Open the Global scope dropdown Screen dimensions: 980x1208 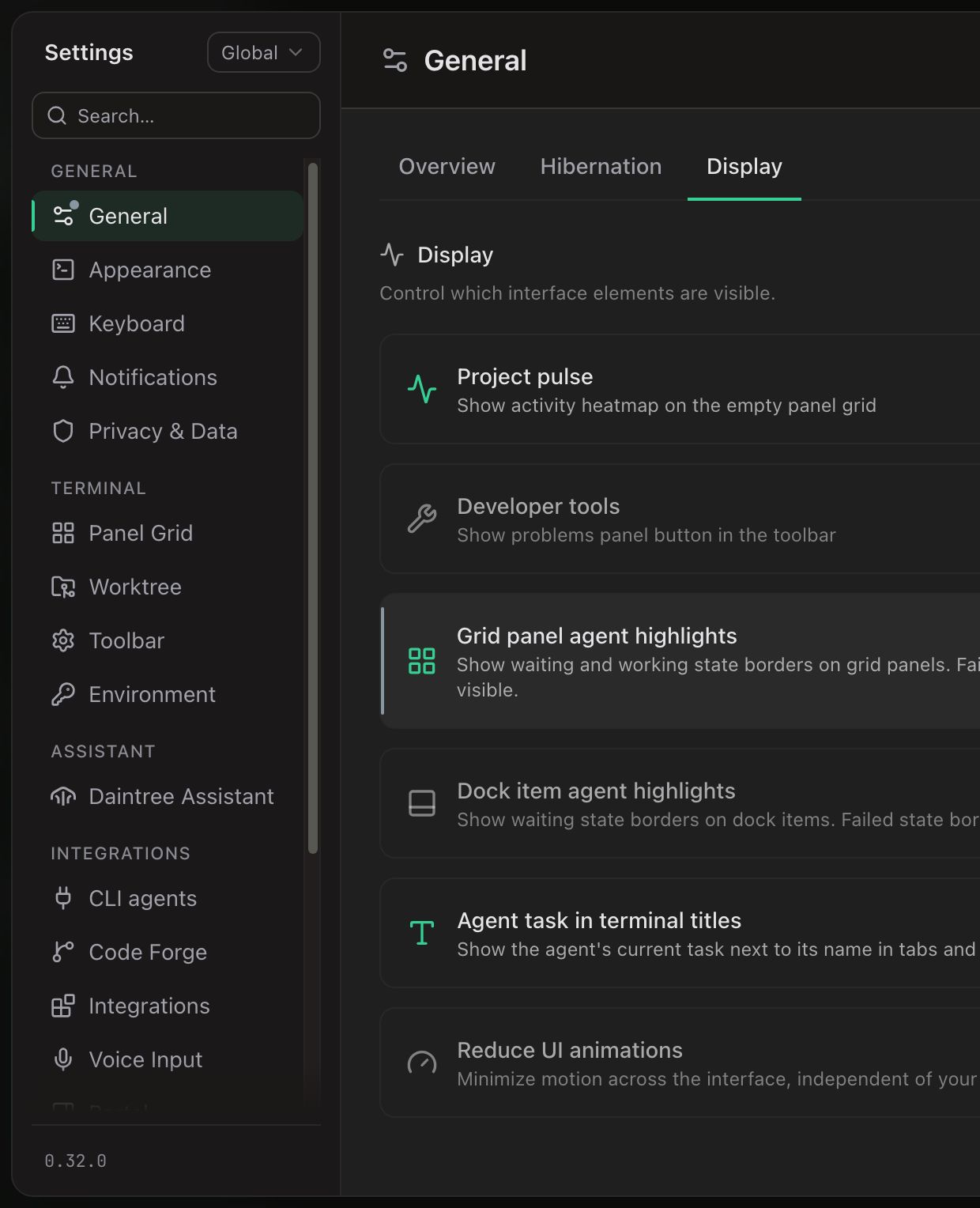pyautogui.click(x=263, y=52)
